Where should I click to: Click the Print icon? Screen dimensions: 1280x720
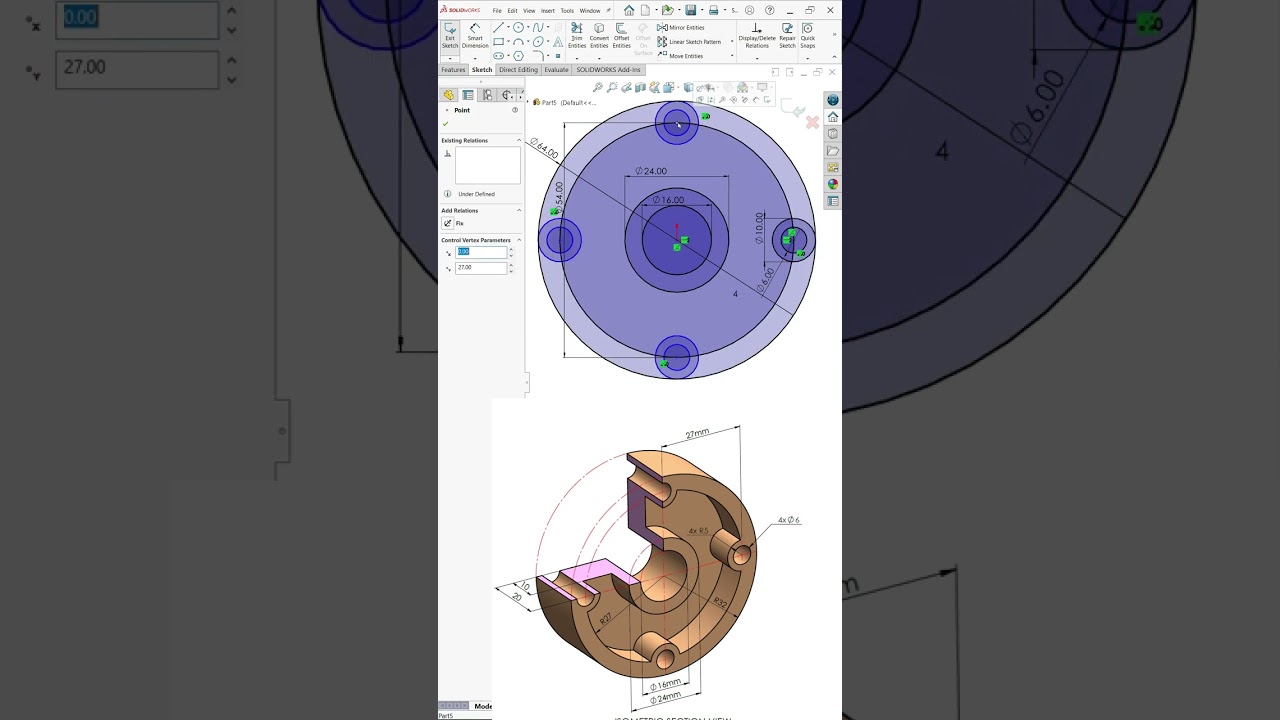click(x=714, y=10)
